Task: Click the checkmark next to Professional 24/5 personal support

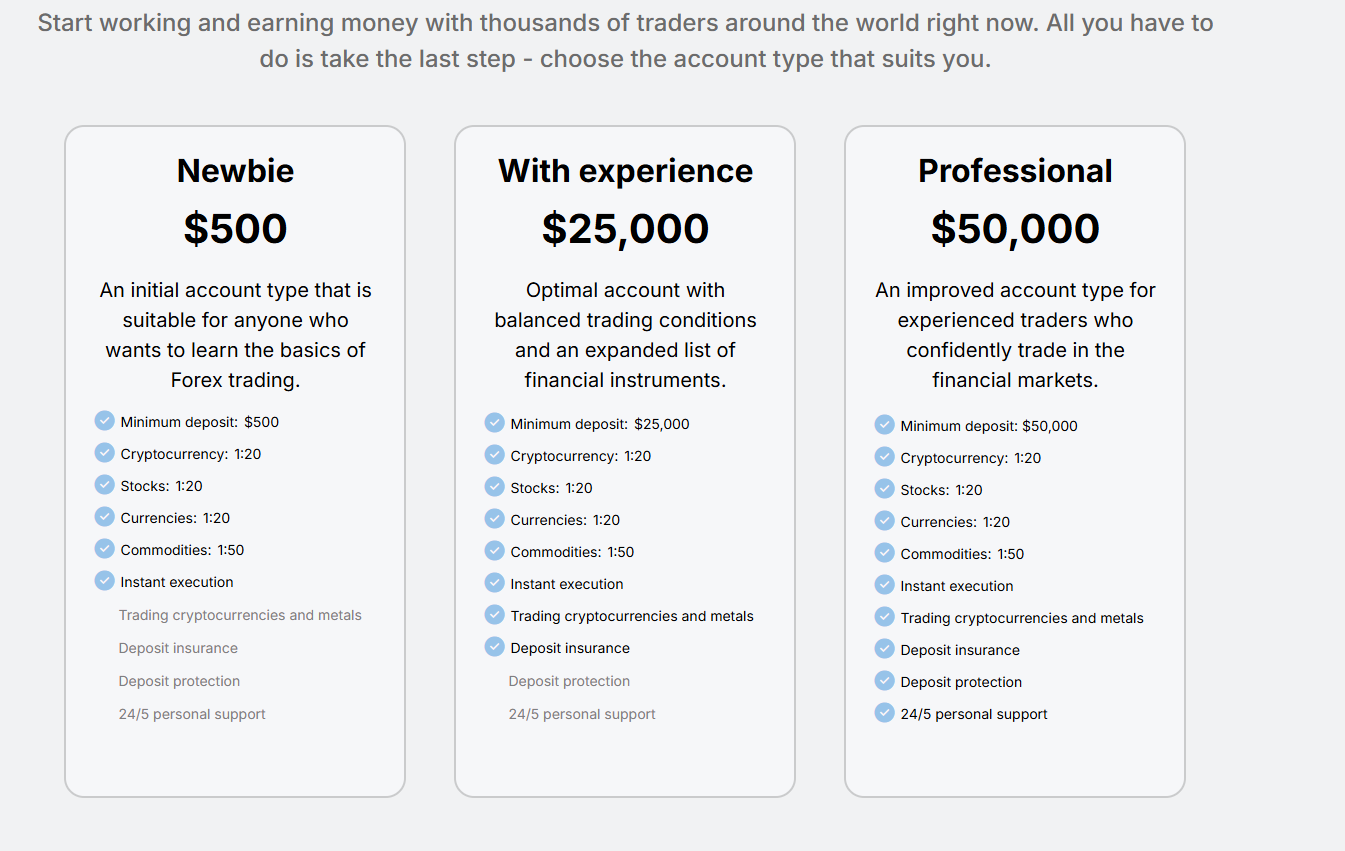Action: pos(885,713)
